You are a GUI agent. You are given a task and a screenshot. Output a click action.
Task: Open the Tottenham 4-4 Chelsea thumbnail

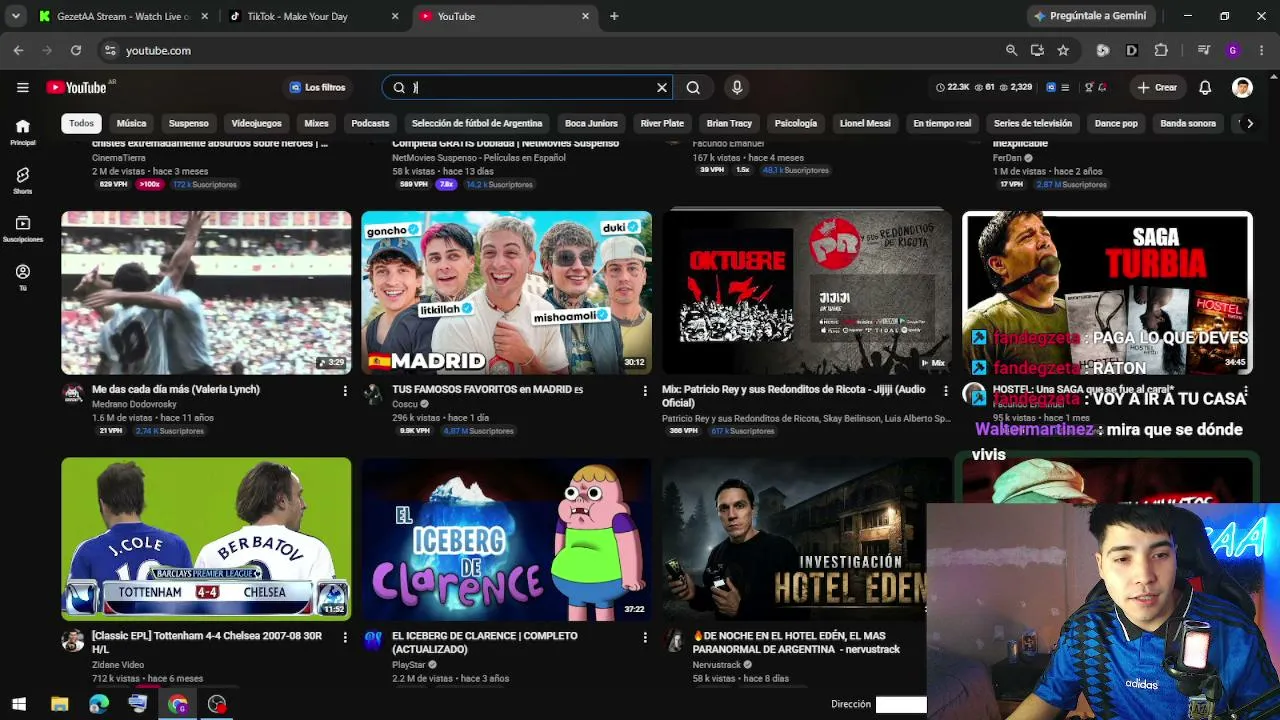206,539
